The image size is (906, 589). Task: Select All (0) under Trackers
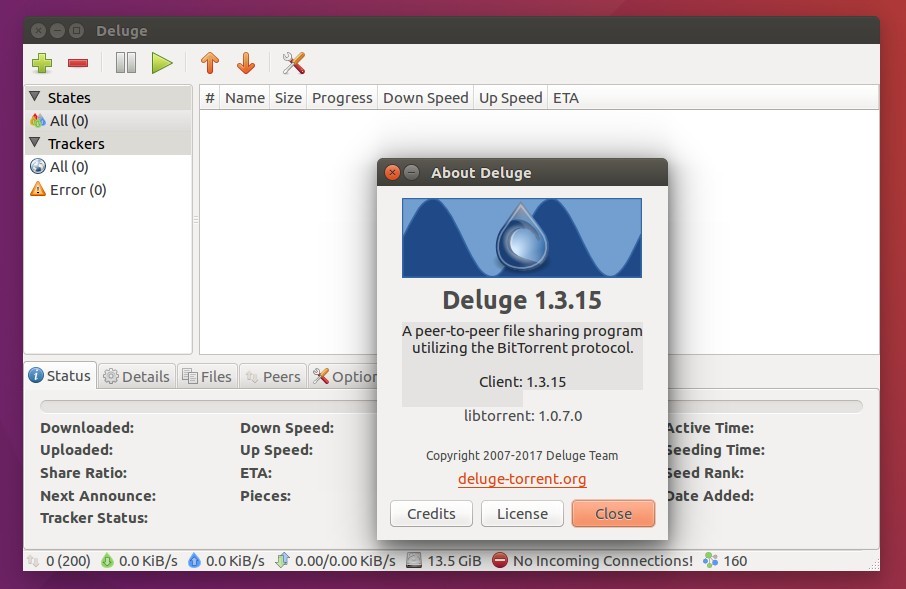pos(108,167)
